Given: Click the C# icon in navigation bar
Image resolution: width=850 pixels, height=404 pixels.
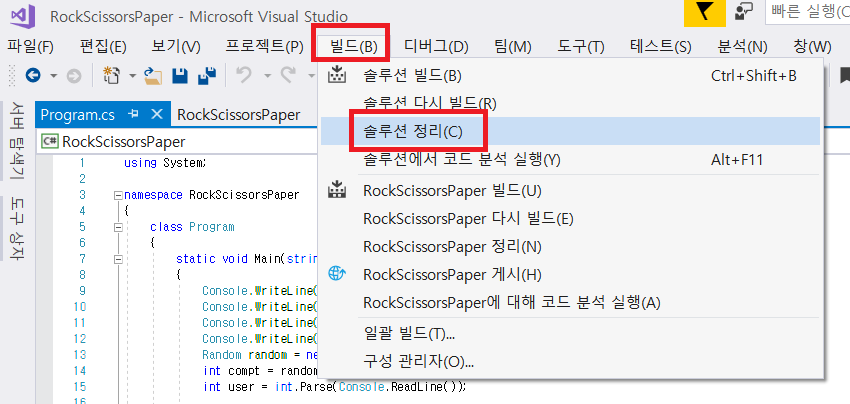Looking at the screenshot, I should click(49, 142).
